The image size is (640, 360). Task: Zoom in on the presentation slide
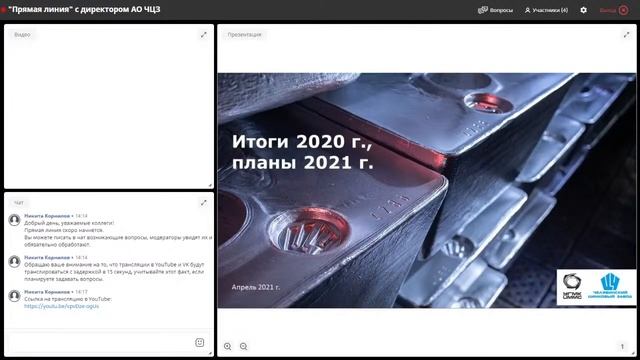228,346
